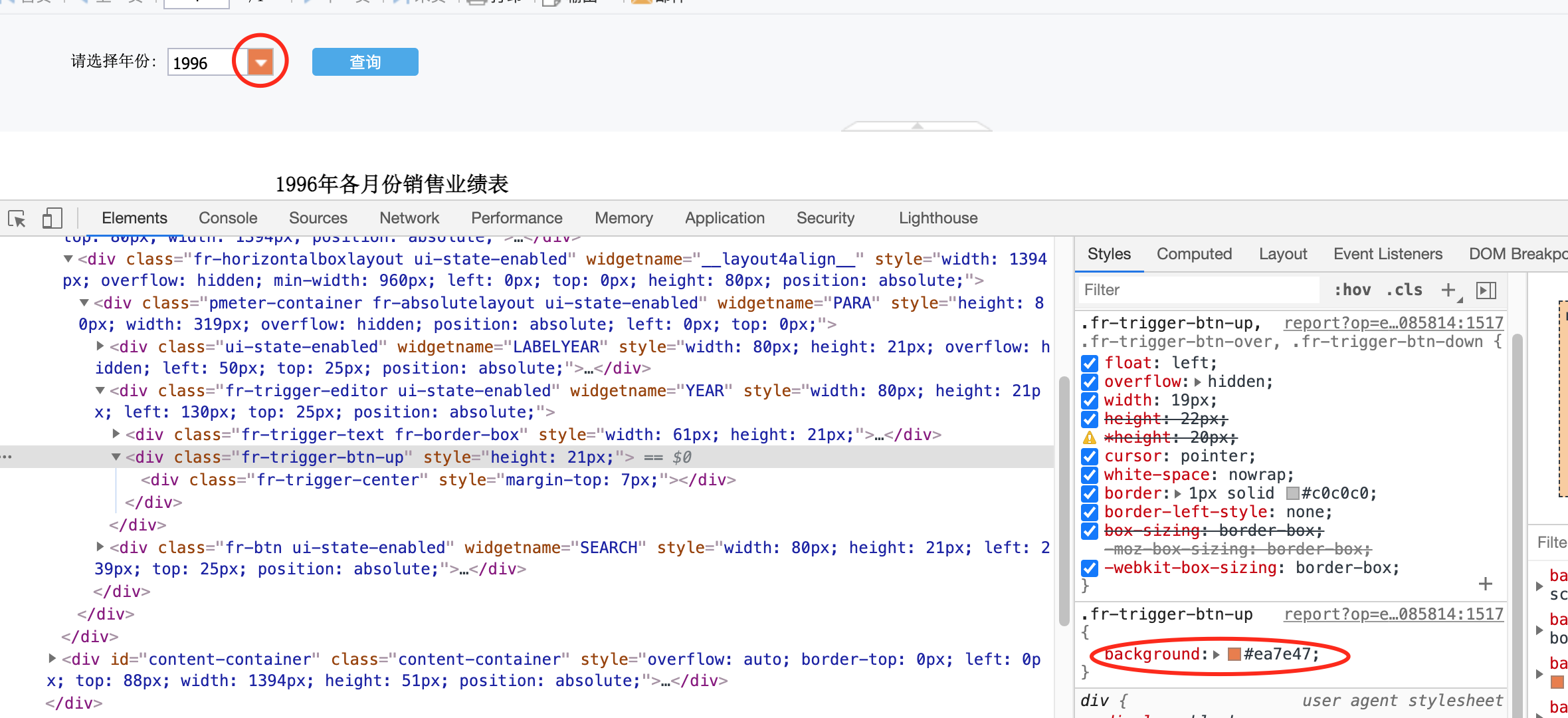Viewport: 1568px width, 718px height.
Task: Click the styles Filter input field
Action: tap(1199, 290)
